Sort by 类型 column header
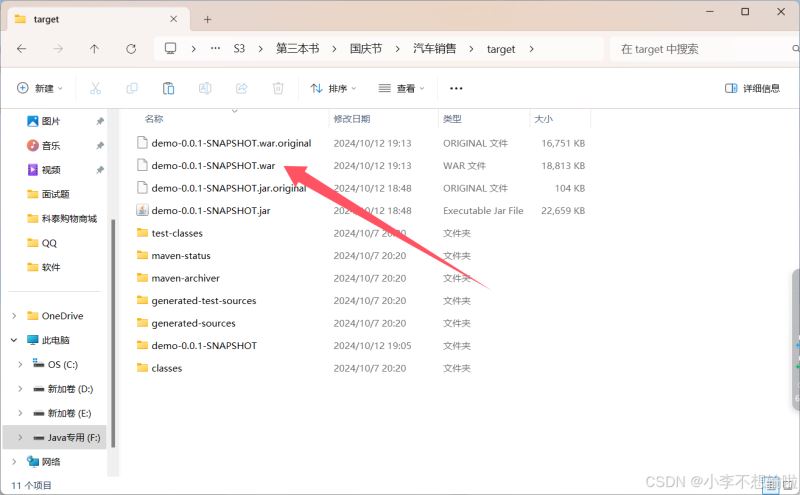Screen dimensions: 800x495 (x=452, y=119)
